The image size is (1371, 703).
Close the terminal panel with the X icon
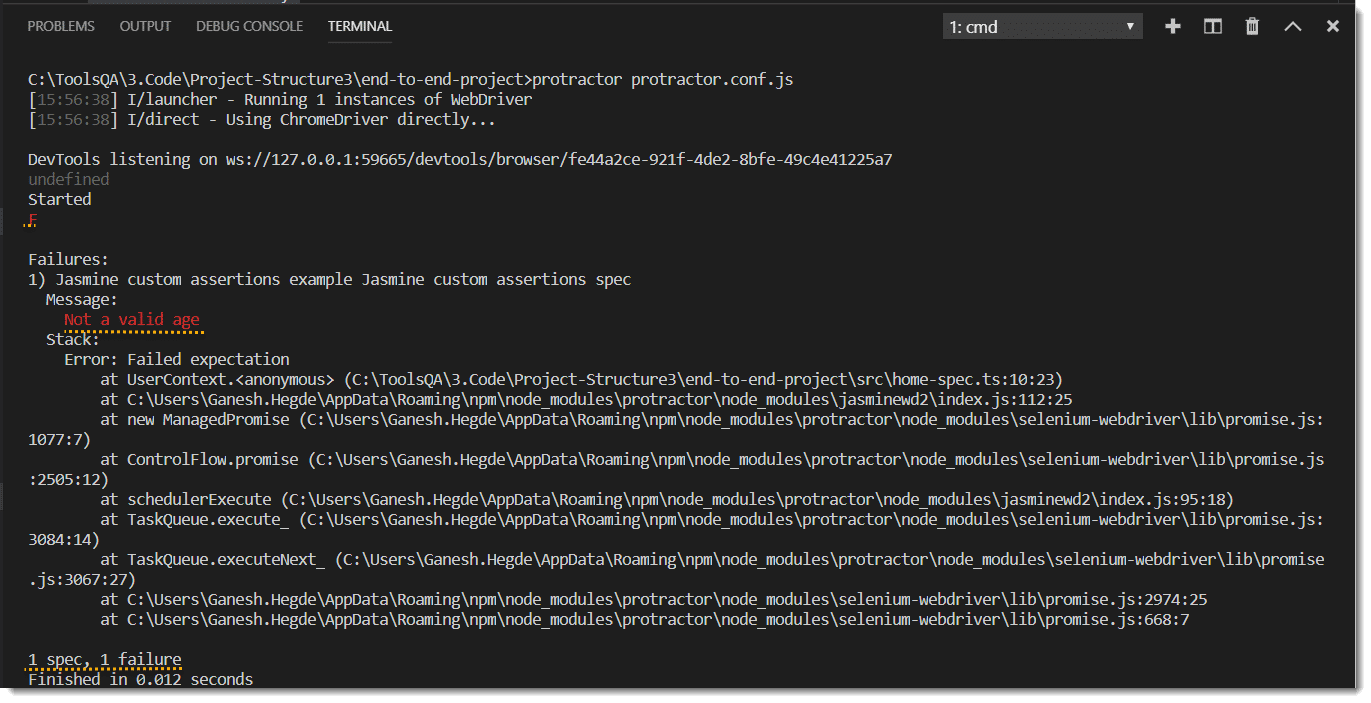pos(1331,25)
